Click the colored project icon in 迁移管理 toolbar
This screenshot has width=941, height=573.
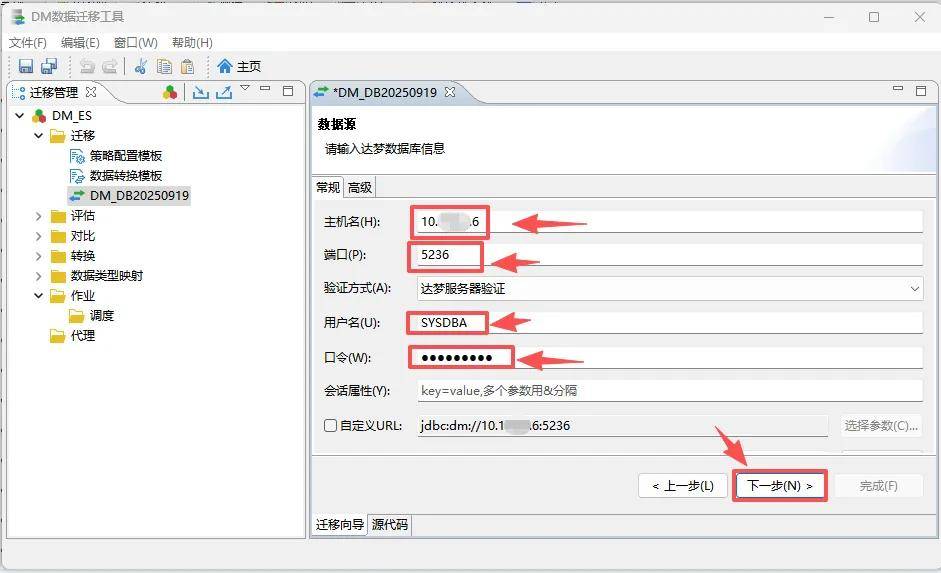pyautogui.click(x=170, y=92)
